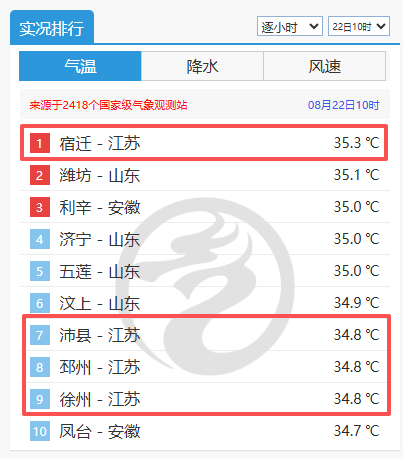Click the rank 3 badge for 利辛
Image resolution: width=403 pixels, height=459 pixels.
[40, 207]
